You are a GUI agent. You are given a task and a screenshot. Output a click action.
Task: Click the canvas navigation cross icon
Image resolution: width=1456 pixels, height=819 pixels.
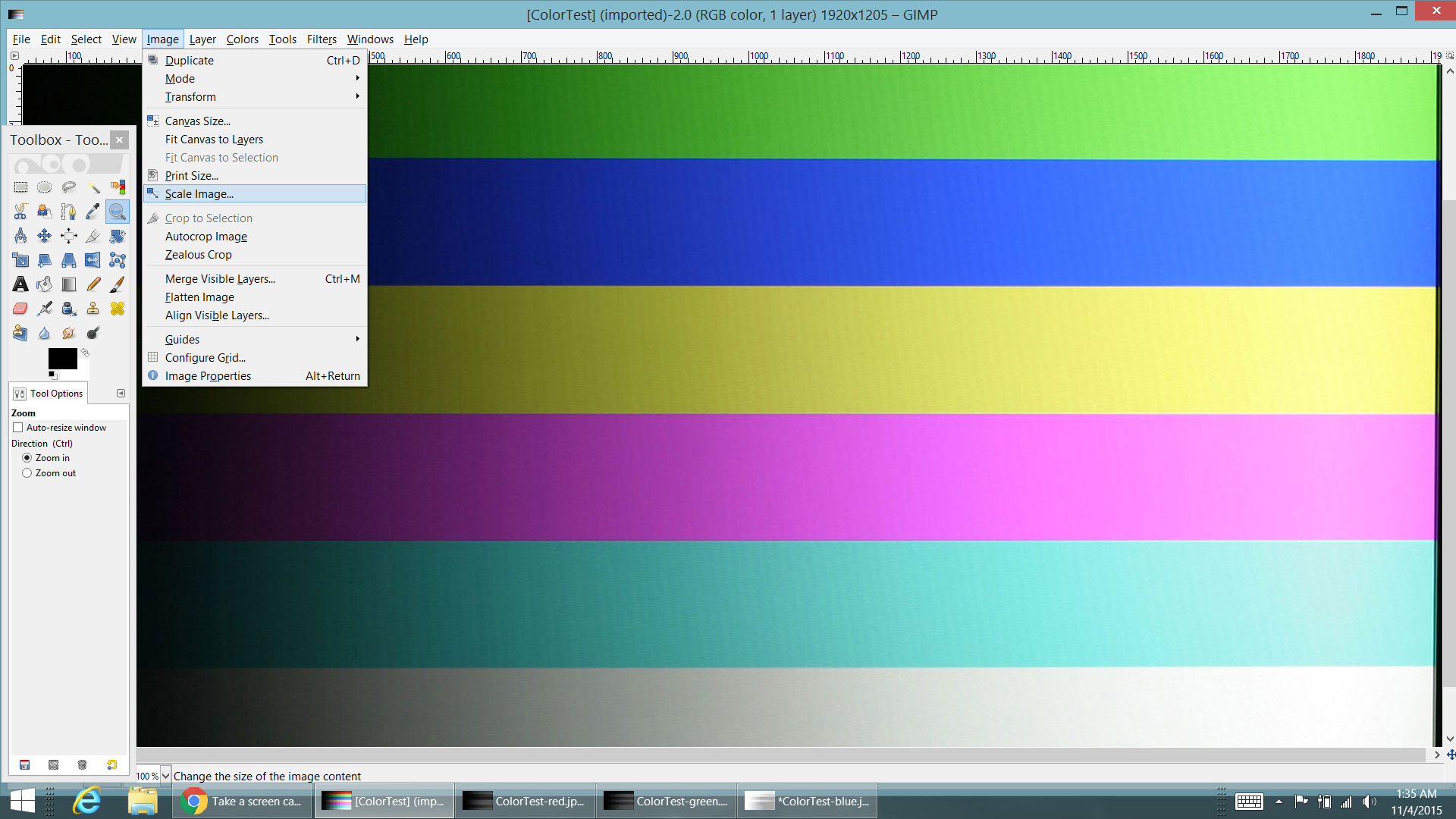click(x=1450, y=755)
